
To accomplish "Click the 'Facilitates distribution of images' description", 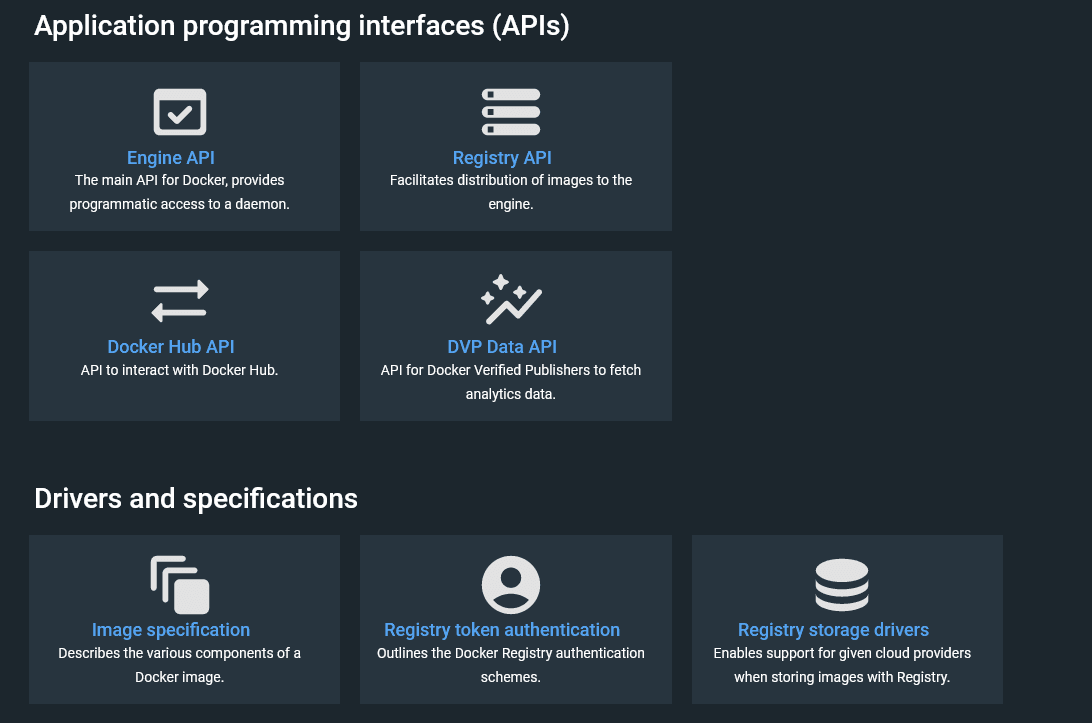I will (511, 192).
